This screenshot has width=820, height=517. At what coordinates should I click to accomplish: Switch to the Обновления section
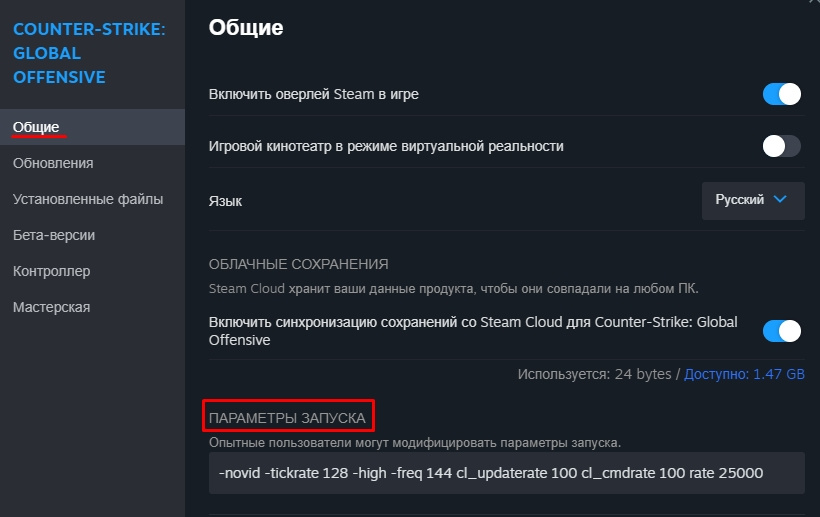[53, 163]
